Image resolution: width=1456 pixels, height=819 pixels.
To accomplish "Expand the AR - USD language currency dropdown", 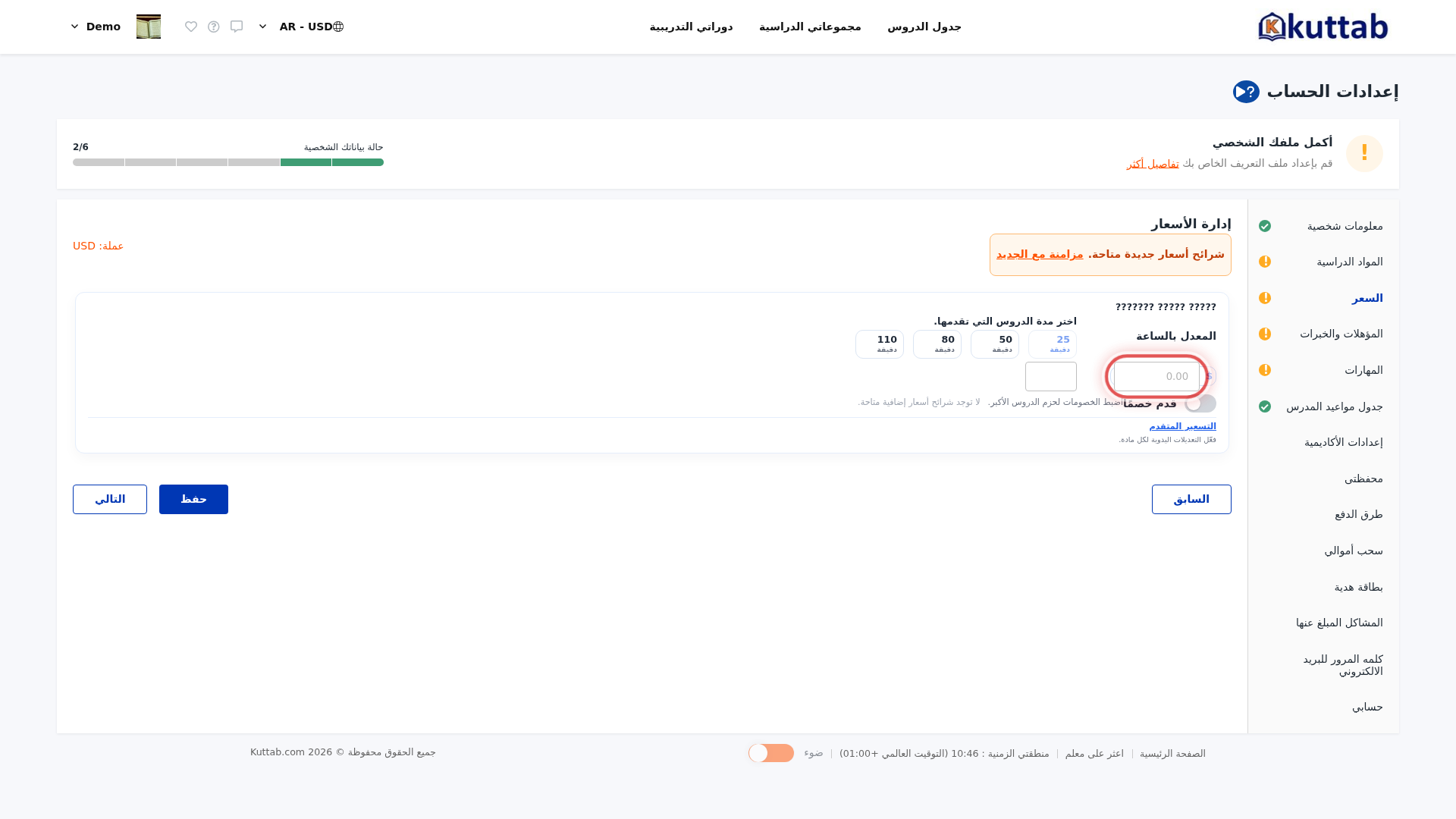I will [x=262, y=27].
